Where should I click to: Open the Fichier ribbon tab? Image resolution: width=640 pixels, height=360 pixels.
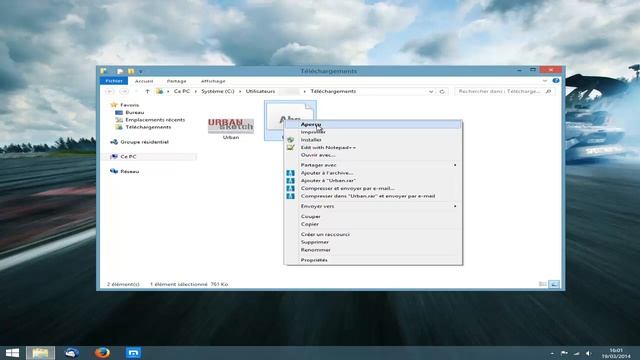[114, 81]
